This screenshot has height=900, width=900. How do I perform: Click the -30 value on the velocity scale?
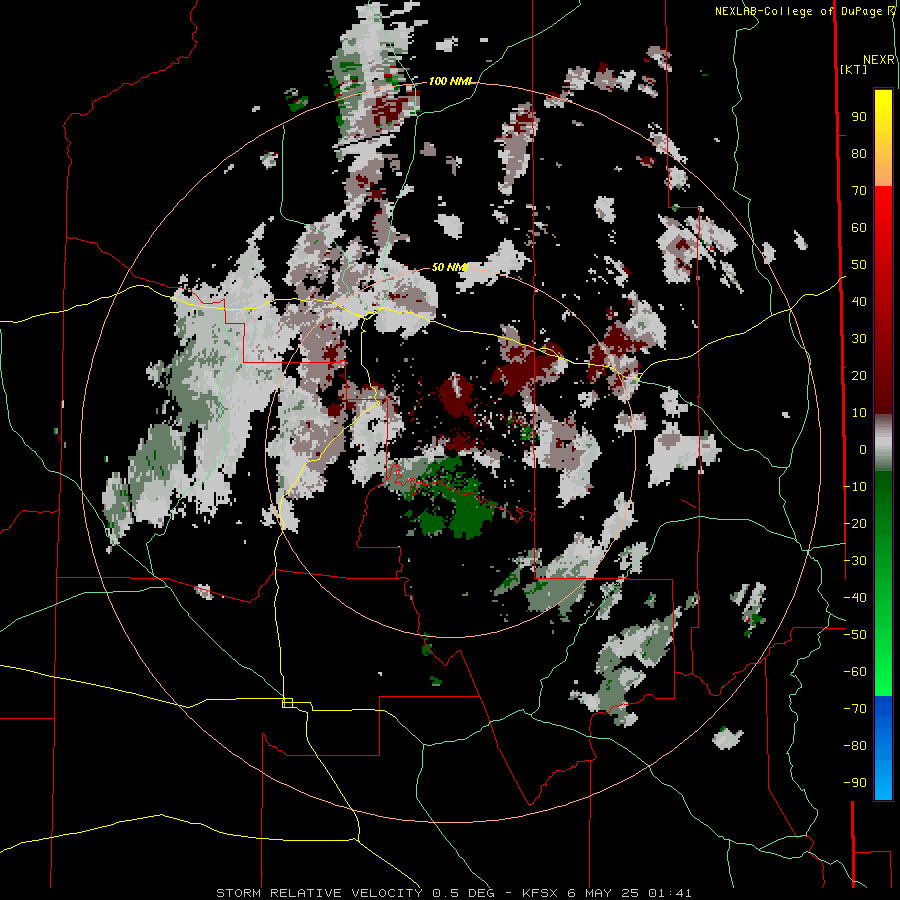(855, 561)
